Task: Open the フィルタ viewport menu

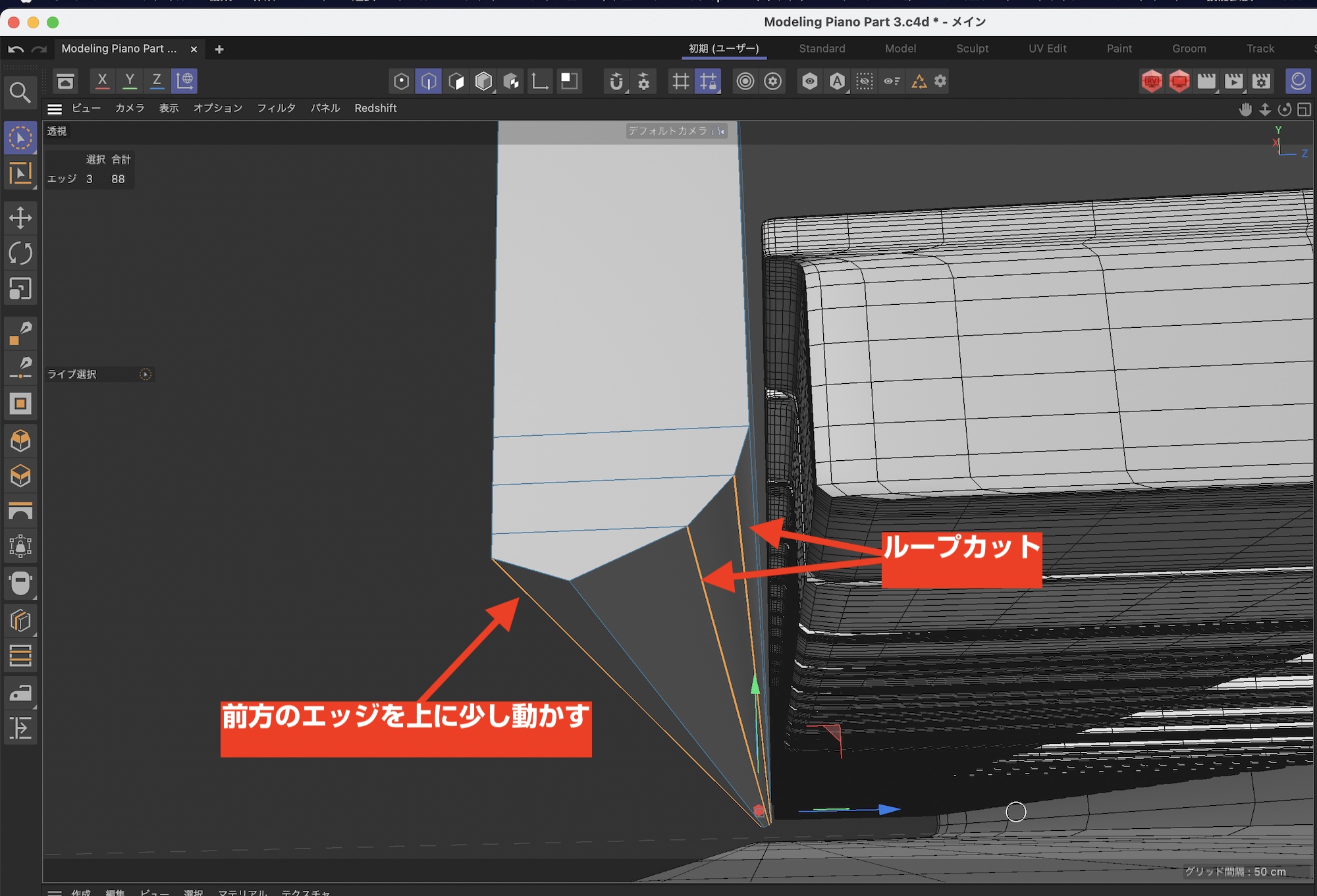Action: (x=276, y=108)
